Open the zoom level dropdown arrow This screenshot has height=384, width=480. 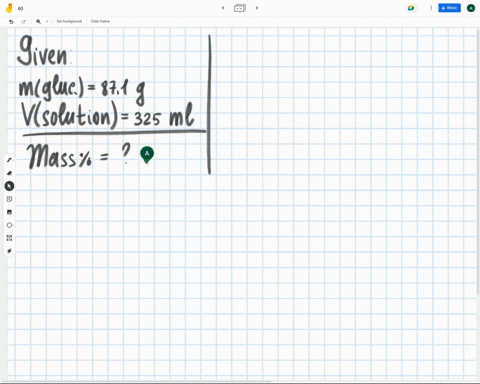(x=47, y=21)
